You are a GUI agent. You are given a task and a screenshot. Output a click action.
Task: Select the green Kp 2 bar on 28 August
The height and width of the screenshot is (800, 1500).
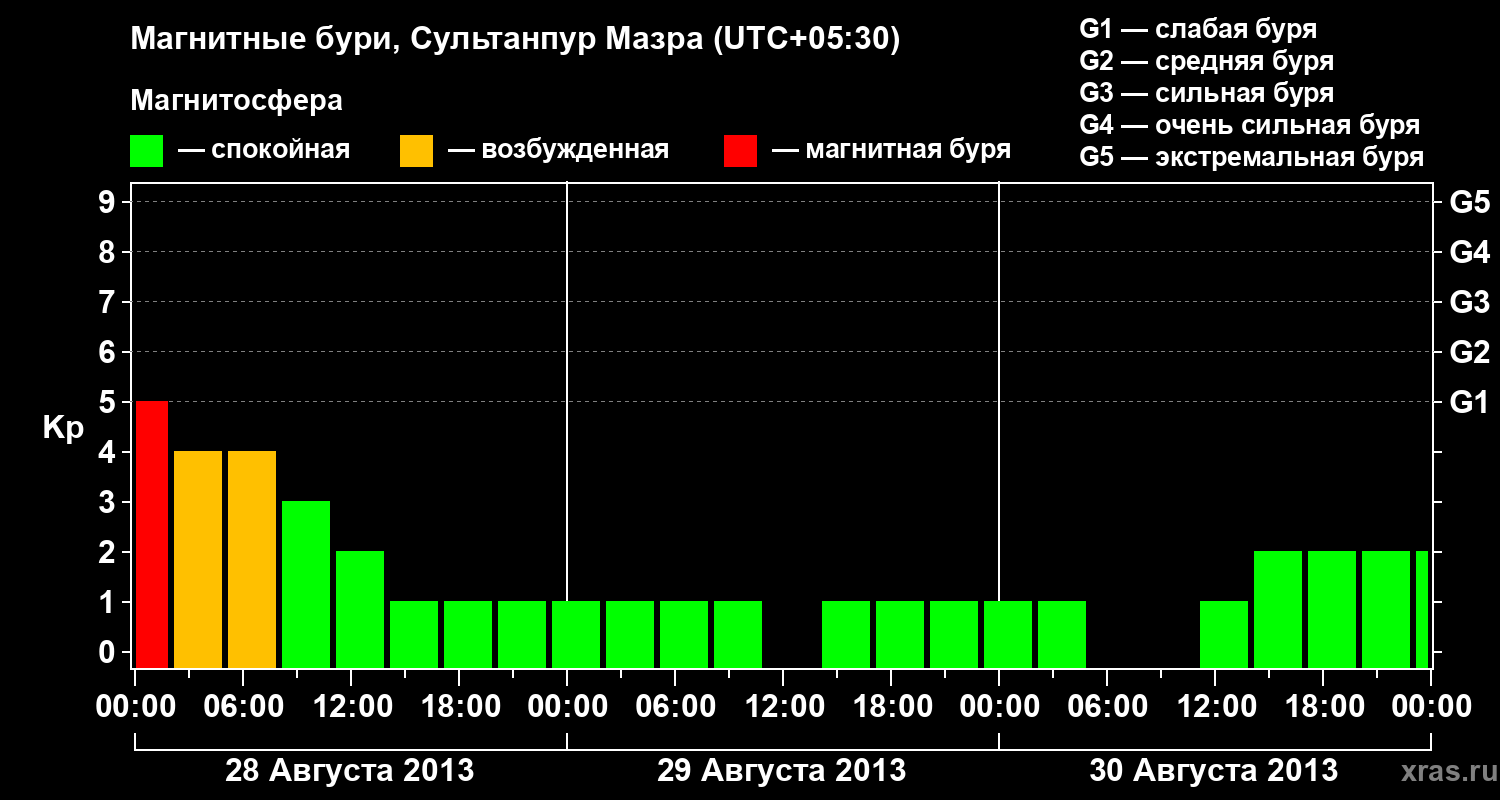[360, 609]
